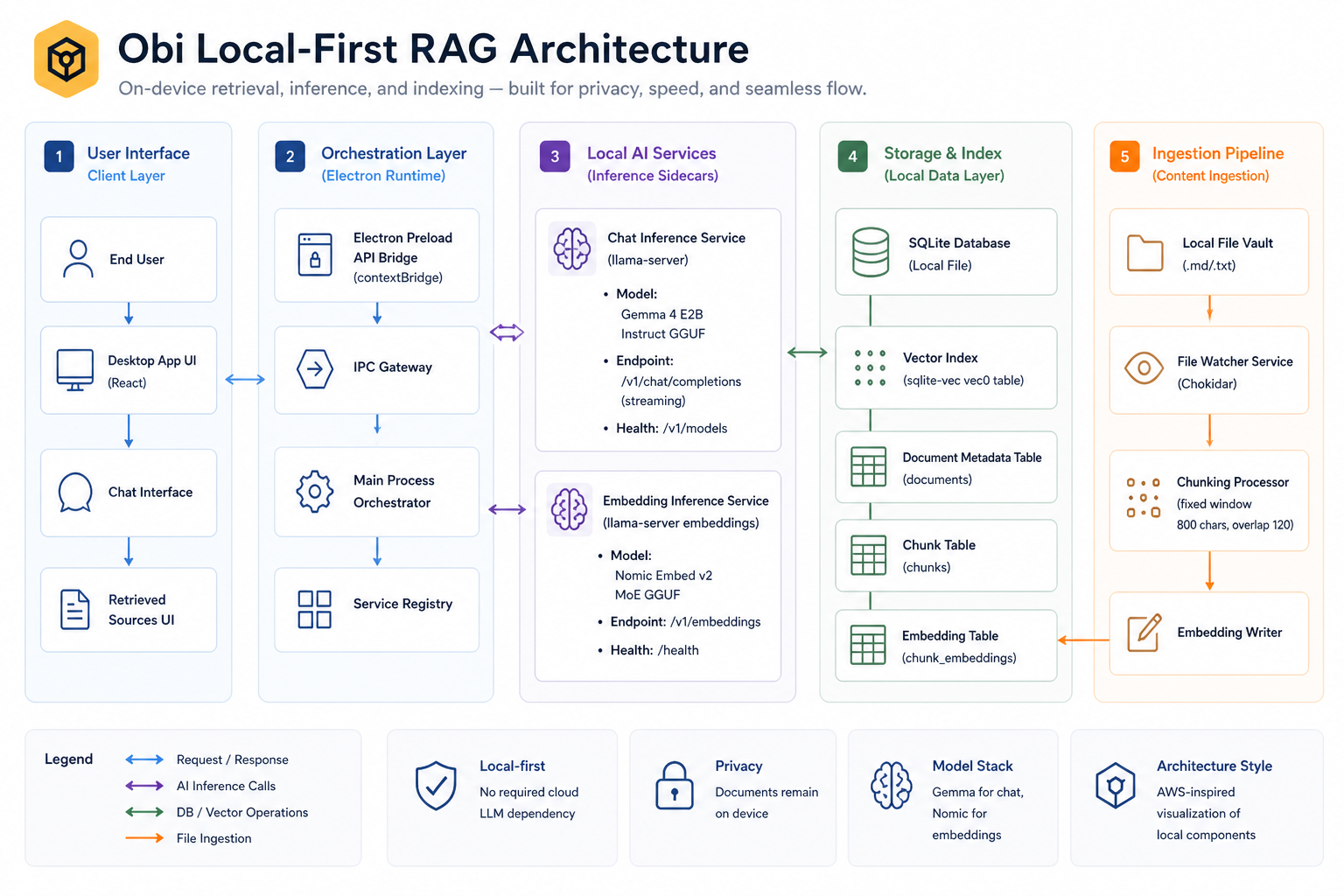Screen dimensions: 1344x896
Task: Click the "(sqlite-vec vec0 table)" text
Action: pos(963,381)
